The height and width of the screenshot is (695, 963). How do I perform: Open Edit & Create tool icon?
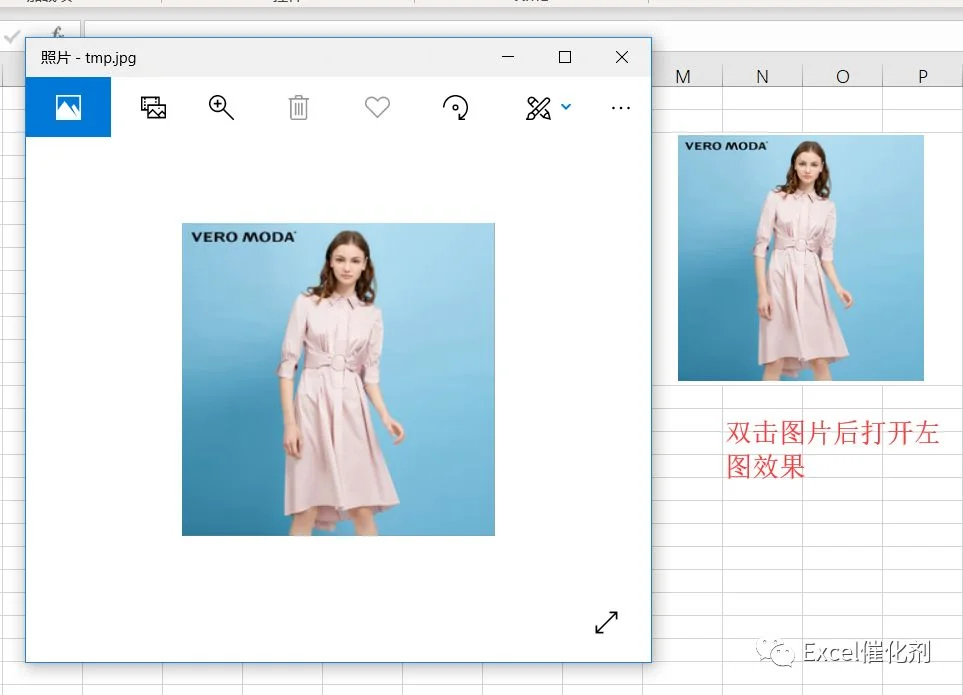[539, 108]
